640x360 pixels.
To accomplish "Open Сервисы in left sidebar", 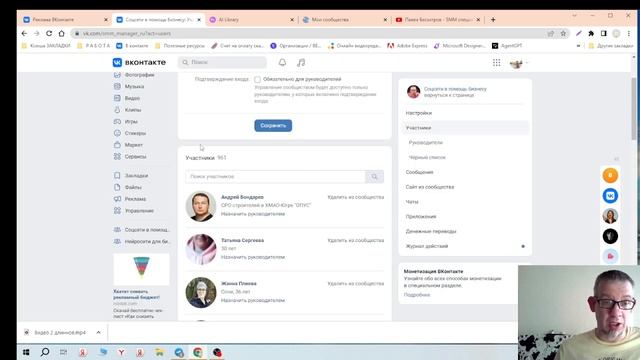I will pyautogui.click(x=130, y=156).
